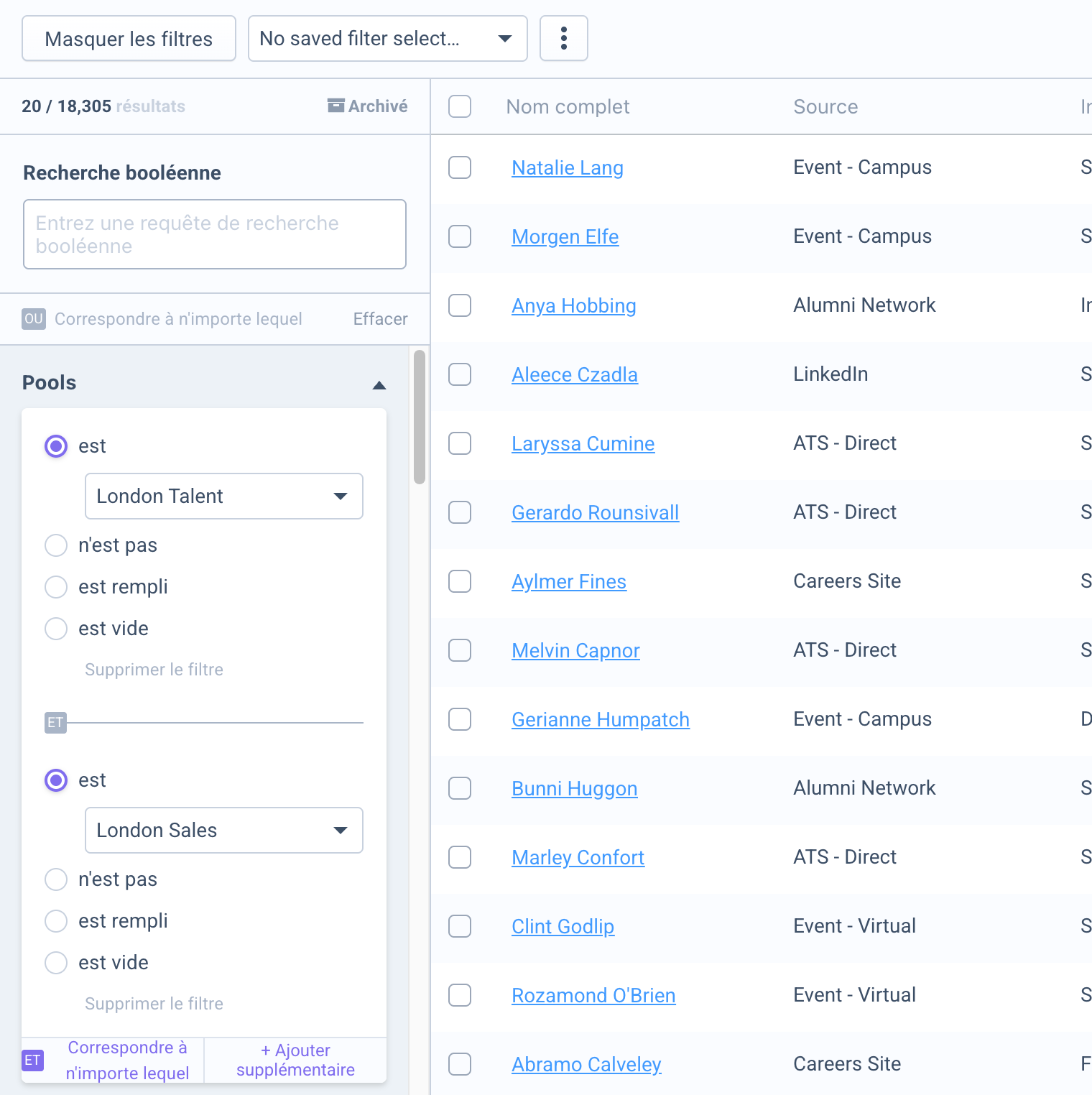Open the London Sales pool dropdown
The width and height of the screenshot is (1092, 1095).
point(223,830)
